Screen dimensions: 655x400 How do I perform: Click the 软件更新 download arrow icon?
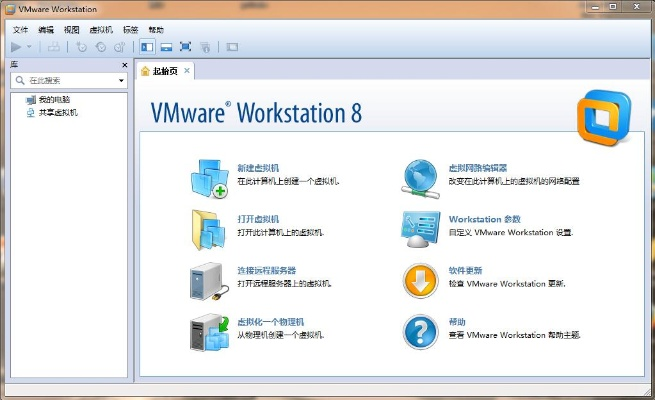tap(421, 281)
